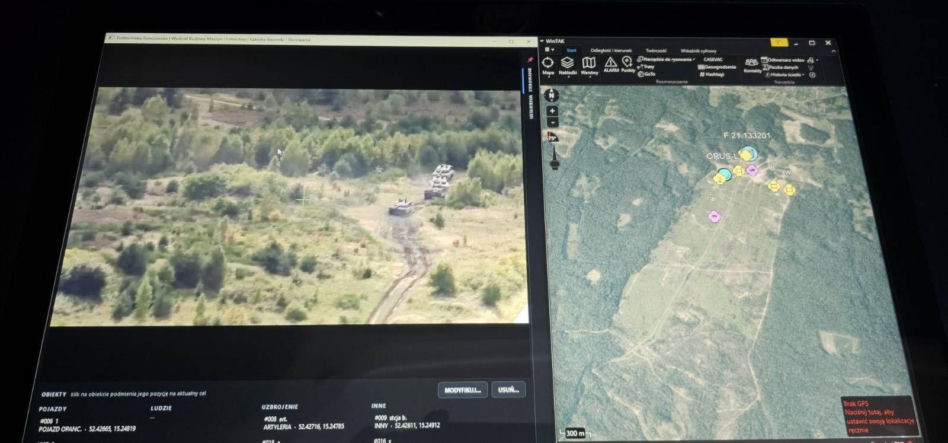Open the Geoogrodzenia geofence tool
Viewport: 948px width, 443px height.
click(717, 66)
